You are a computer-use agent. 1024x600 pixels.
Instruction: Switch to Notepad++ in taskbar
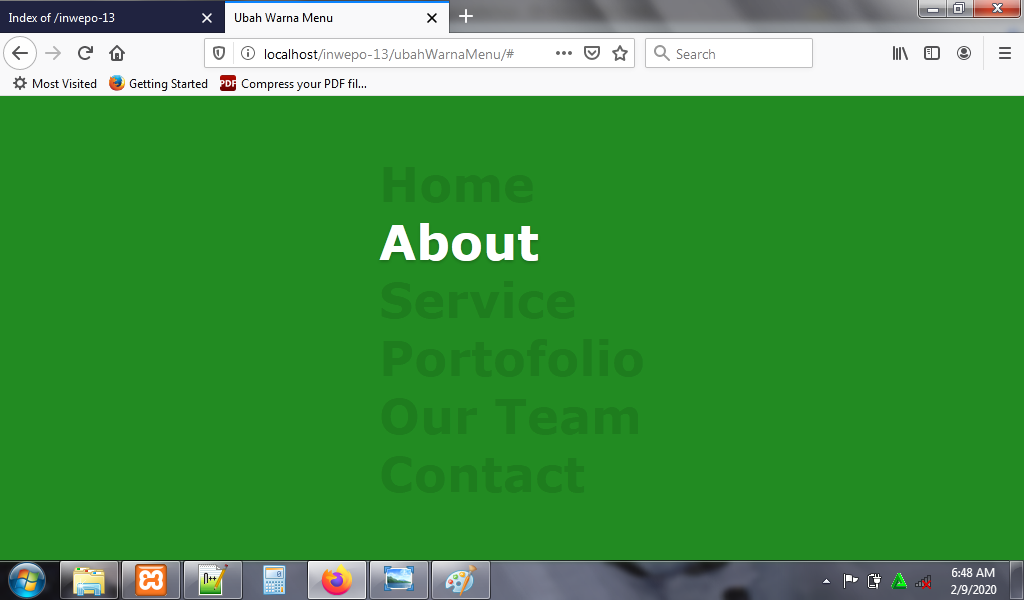213,580
